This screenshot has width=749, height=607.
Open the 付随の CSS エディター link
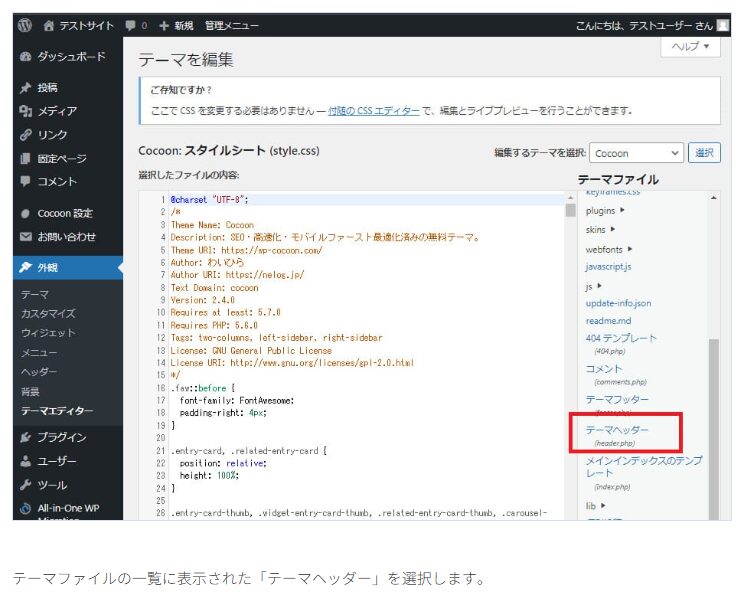373,111
